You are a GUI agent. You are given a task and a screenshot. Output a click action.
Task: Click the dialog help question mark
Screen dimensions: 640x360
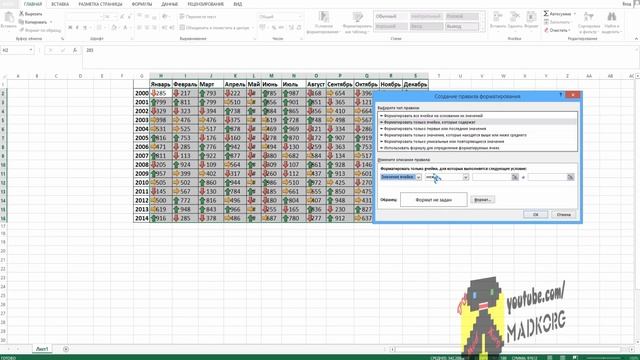560,95
